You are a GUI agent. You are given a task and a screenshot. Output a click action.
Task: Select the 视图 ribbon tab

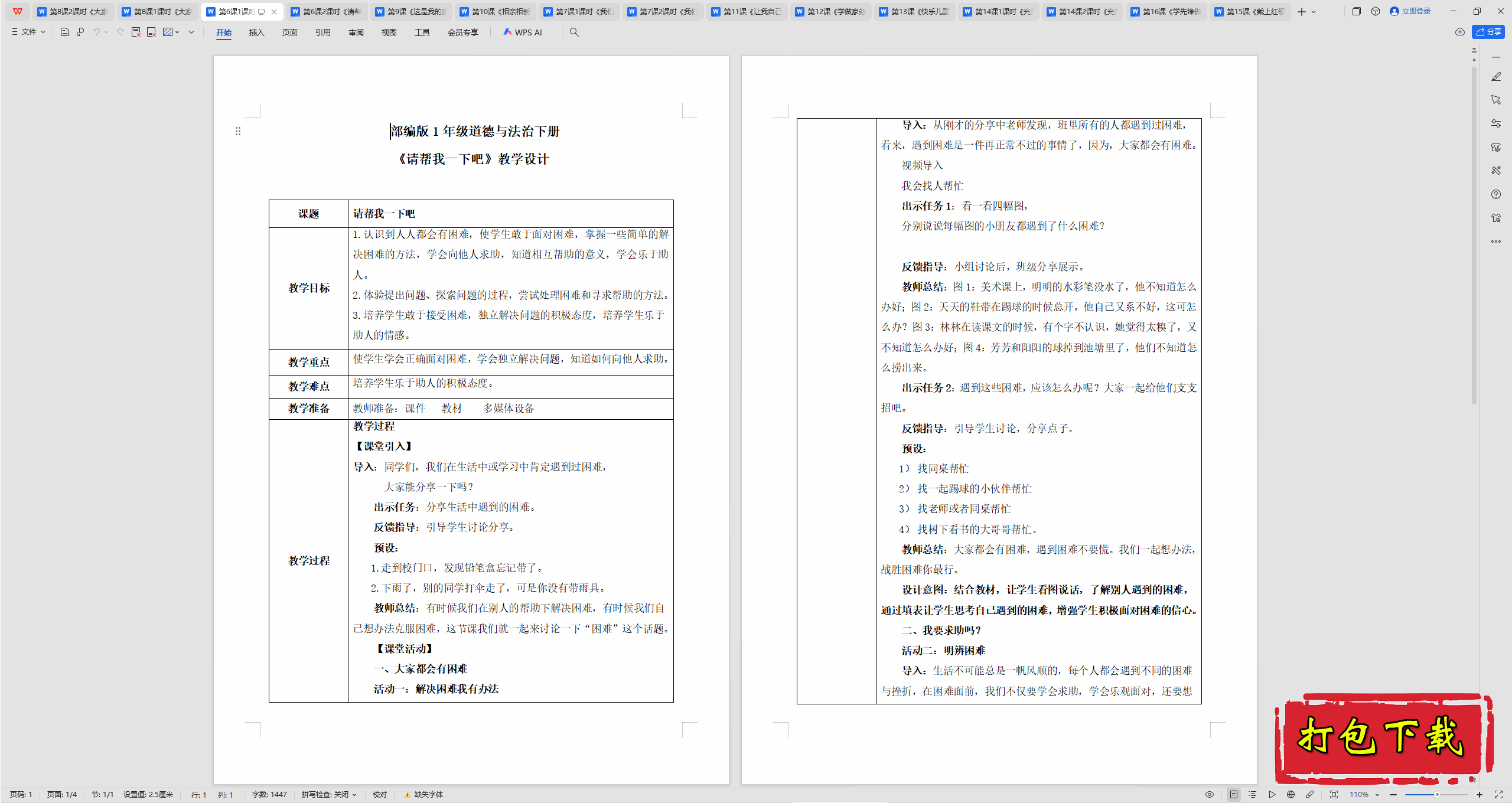tap(389, 32)
